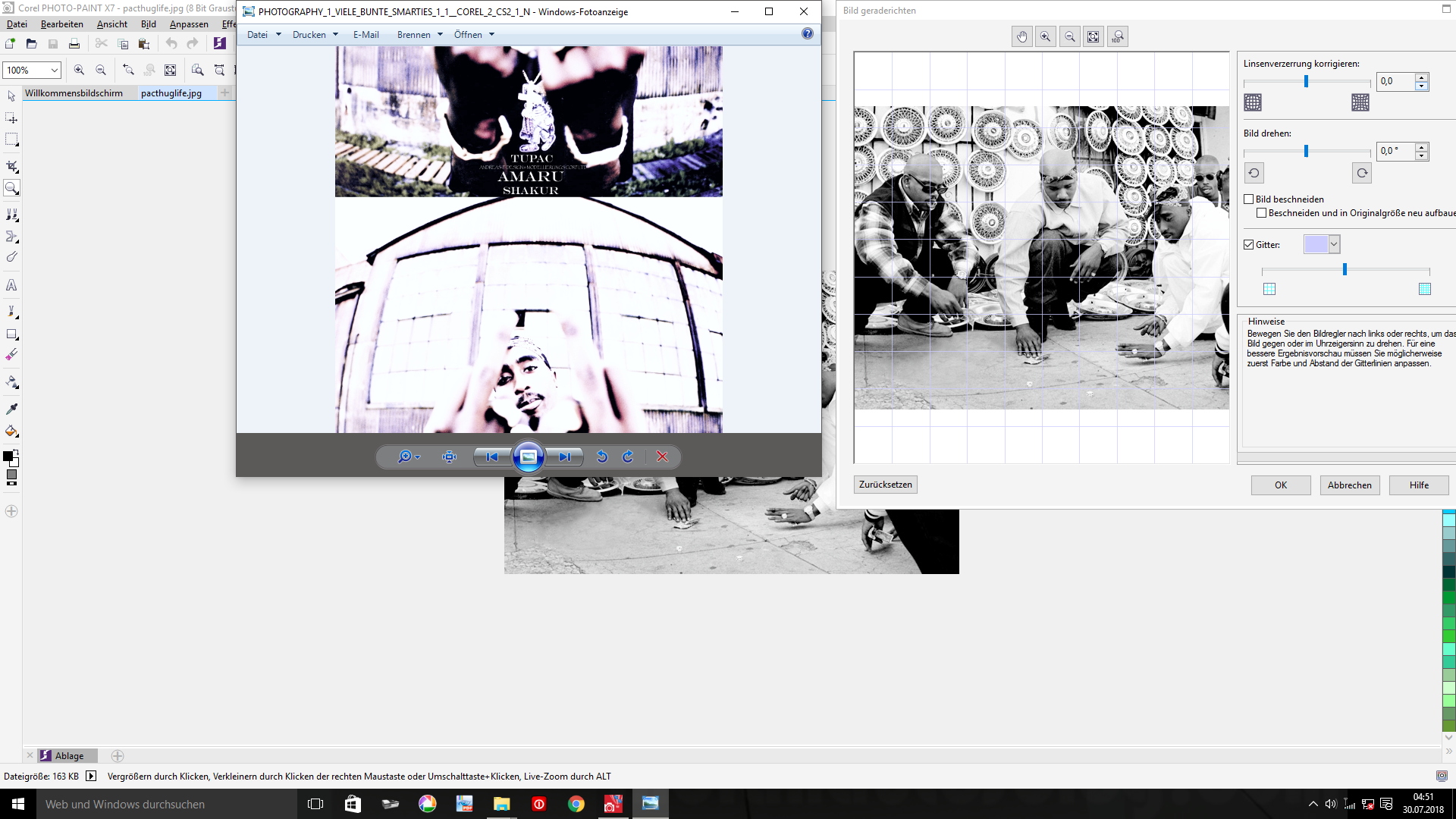Click E-Mail in Fotoanzeige toolbar
Viewport: 1456px width, 819px height.
pyautogui.click(x=366, y=35)
